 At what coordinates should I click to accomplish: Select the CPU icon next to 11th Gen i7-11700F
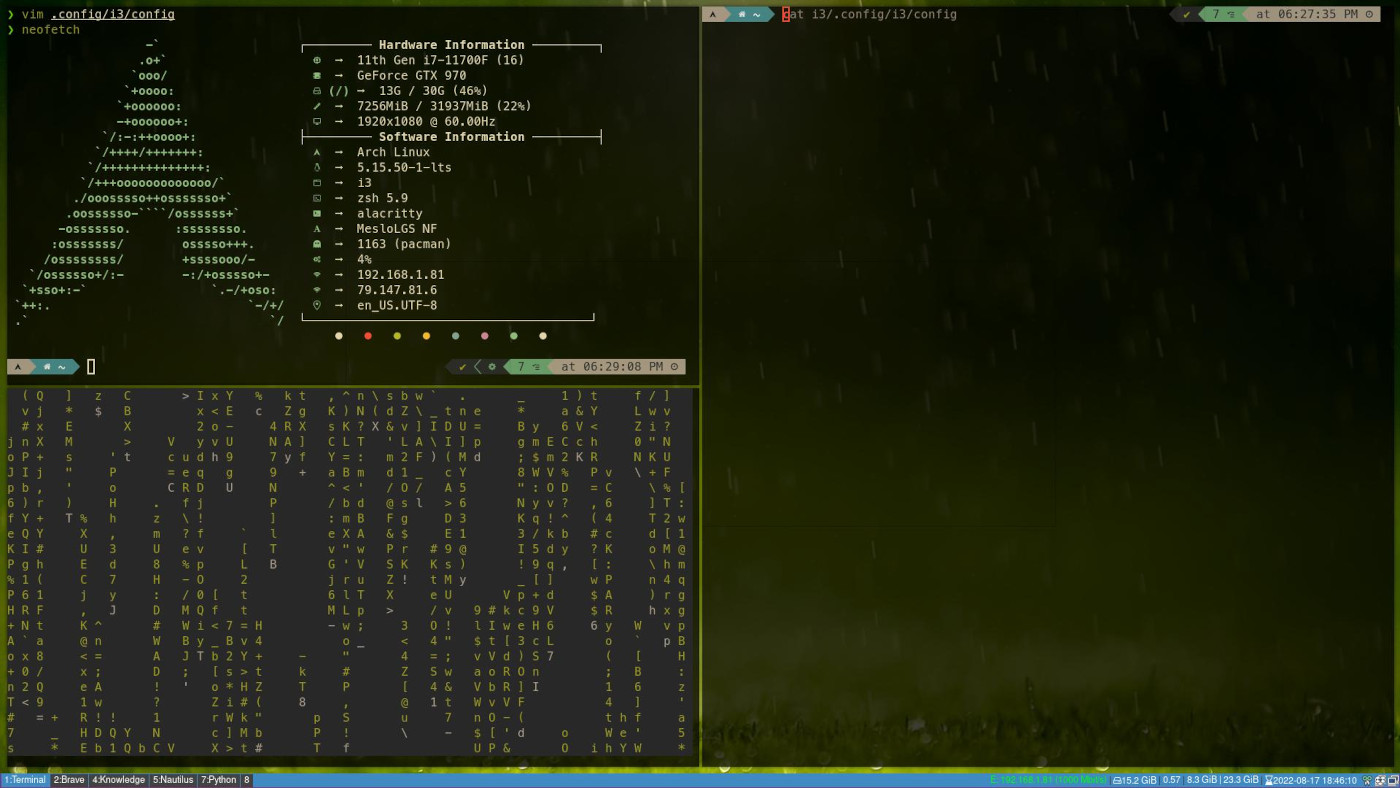[316, 60]
